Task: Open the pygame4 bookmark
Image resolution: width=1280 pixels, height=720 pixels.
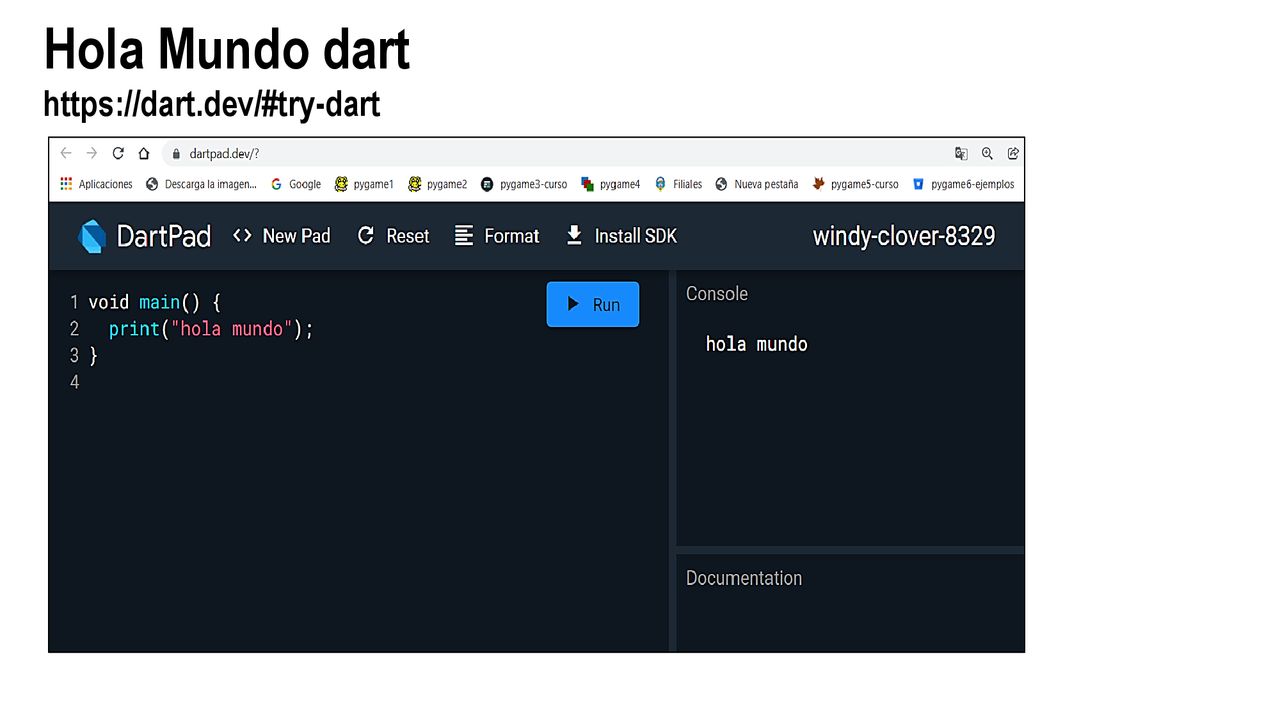Action: (610, 184)
